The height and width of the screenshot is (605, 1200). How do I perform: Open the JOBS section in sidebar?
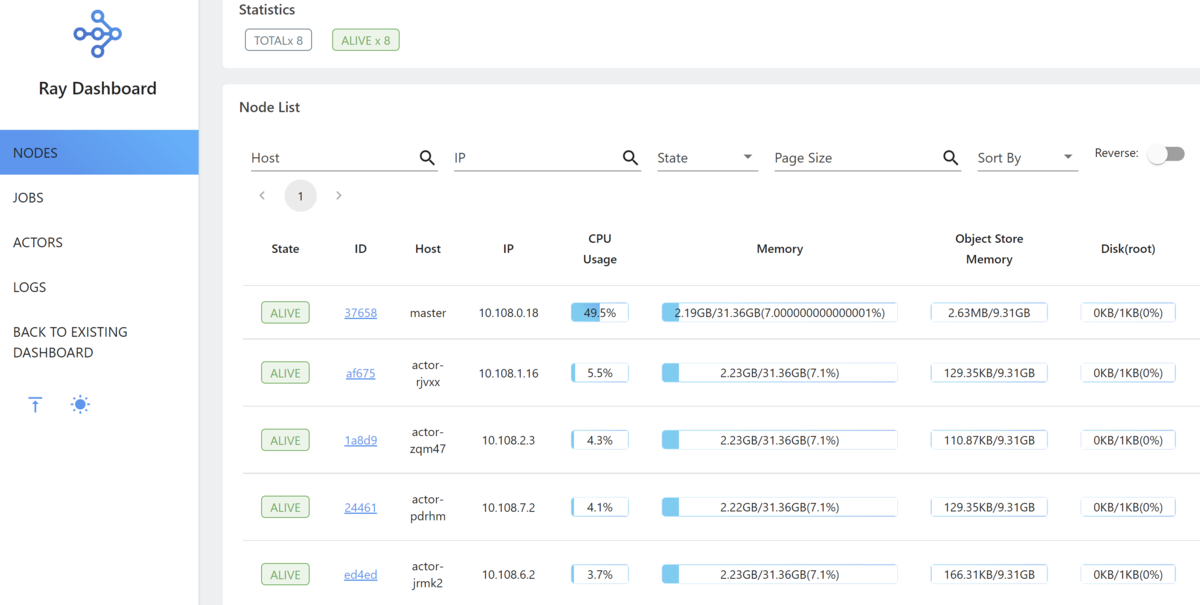click(x=99, y=198)
